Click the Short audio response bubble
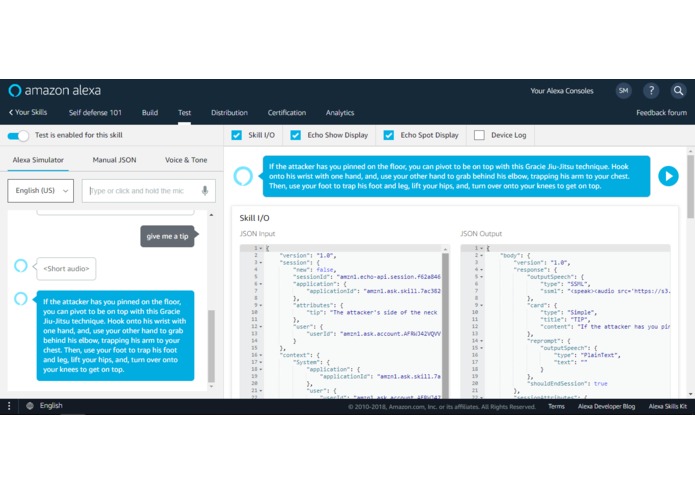695x494 pixels. coord(66,268)
